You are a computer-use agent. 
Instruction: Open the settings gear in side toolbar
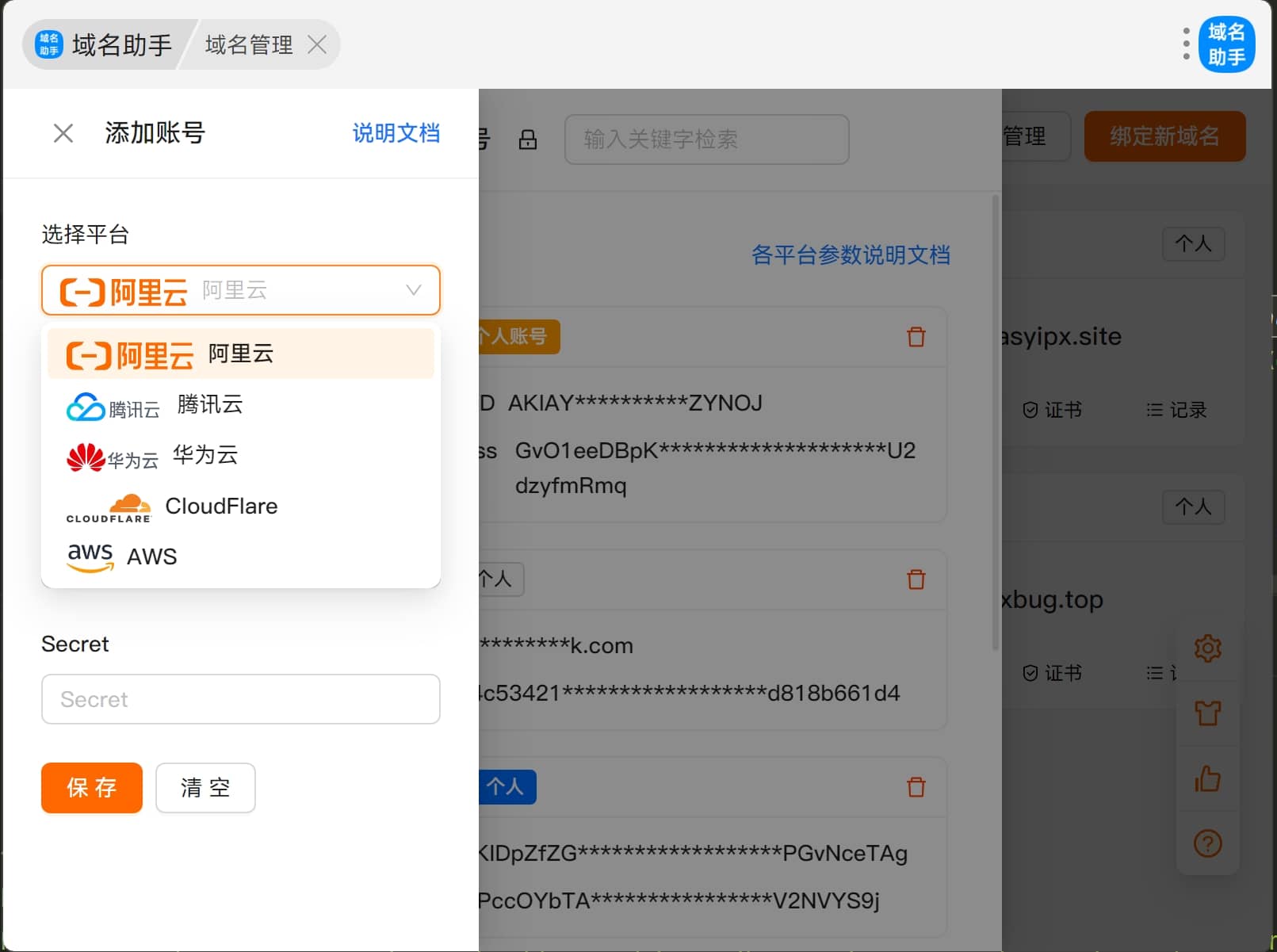[x=1208, y=648]
